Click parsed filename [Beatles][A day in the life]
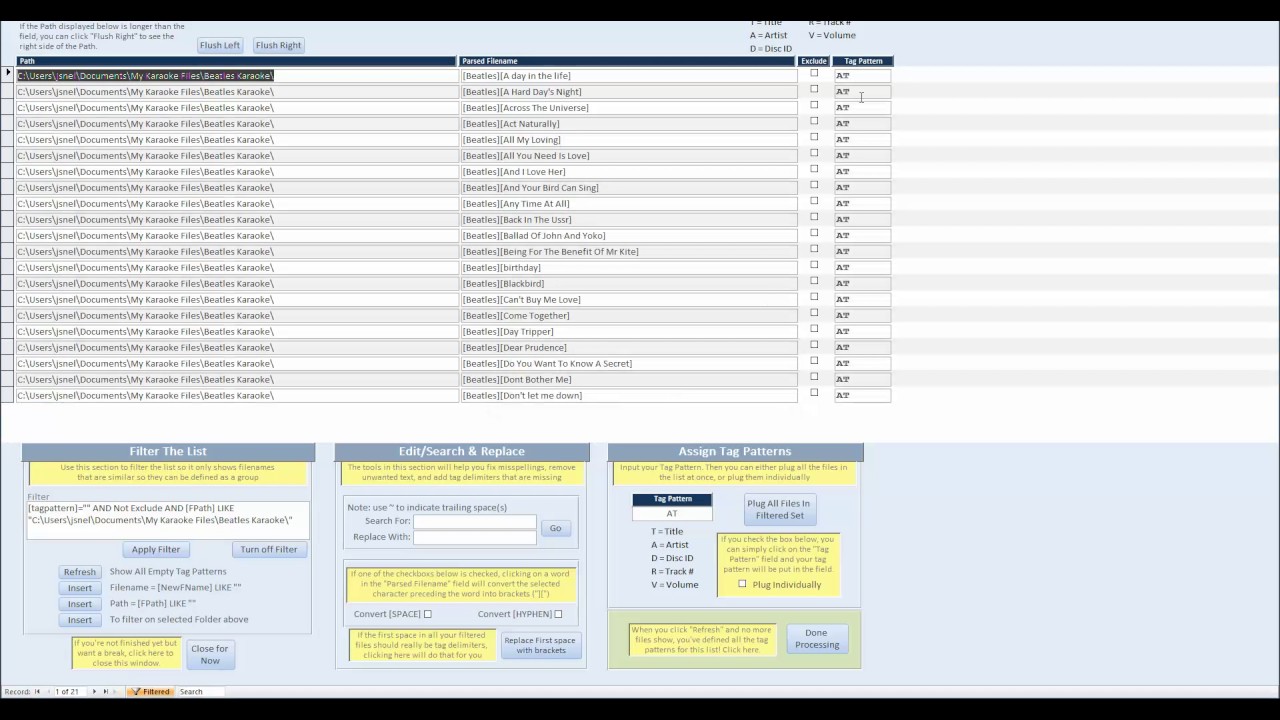This screenshot has height=720, width=1280. (x=628, y=75)
